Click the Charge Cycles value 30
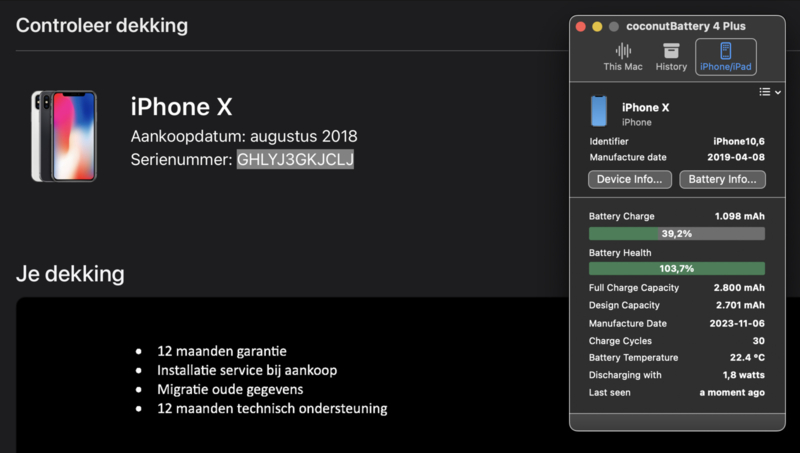Viewport: 800px width, 453px height. (759, 341)
